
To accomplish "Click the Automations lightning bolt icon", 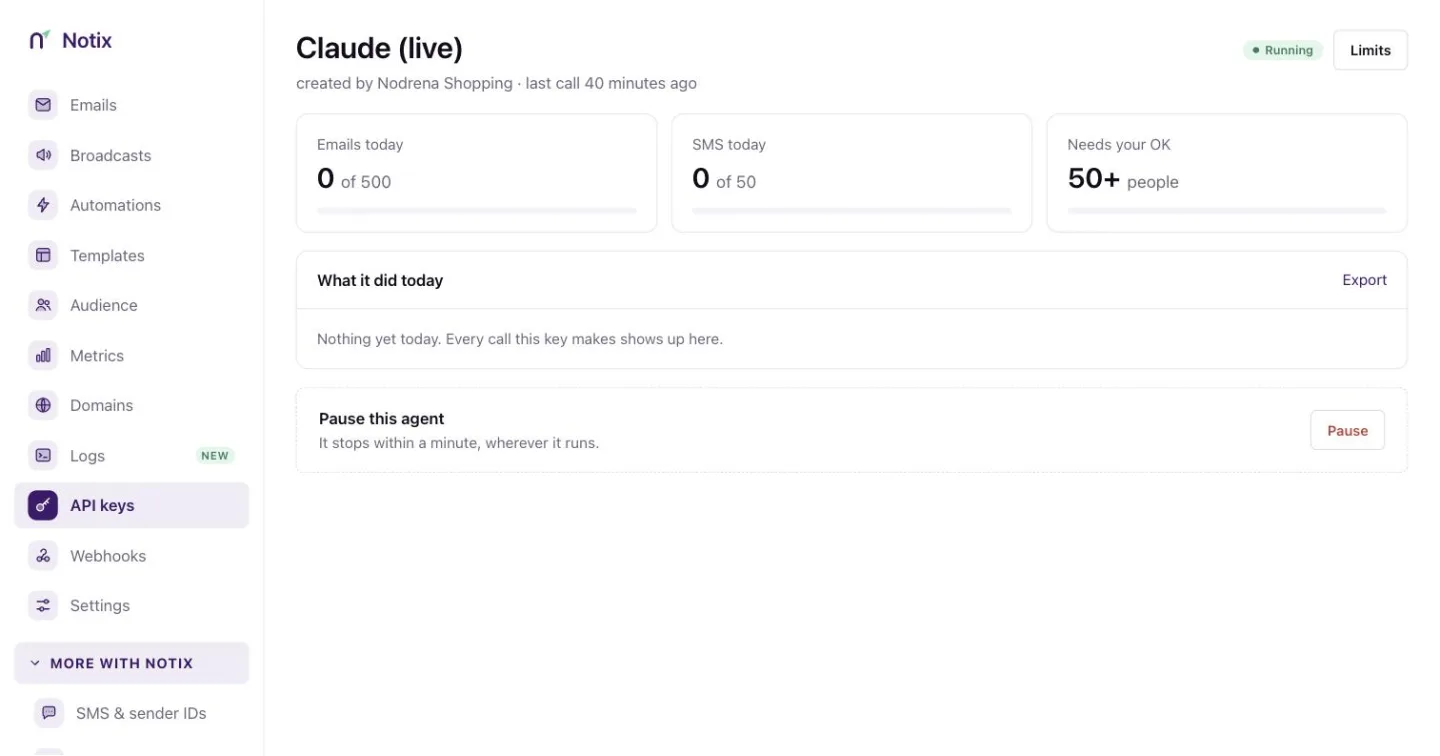I will 43,205.
